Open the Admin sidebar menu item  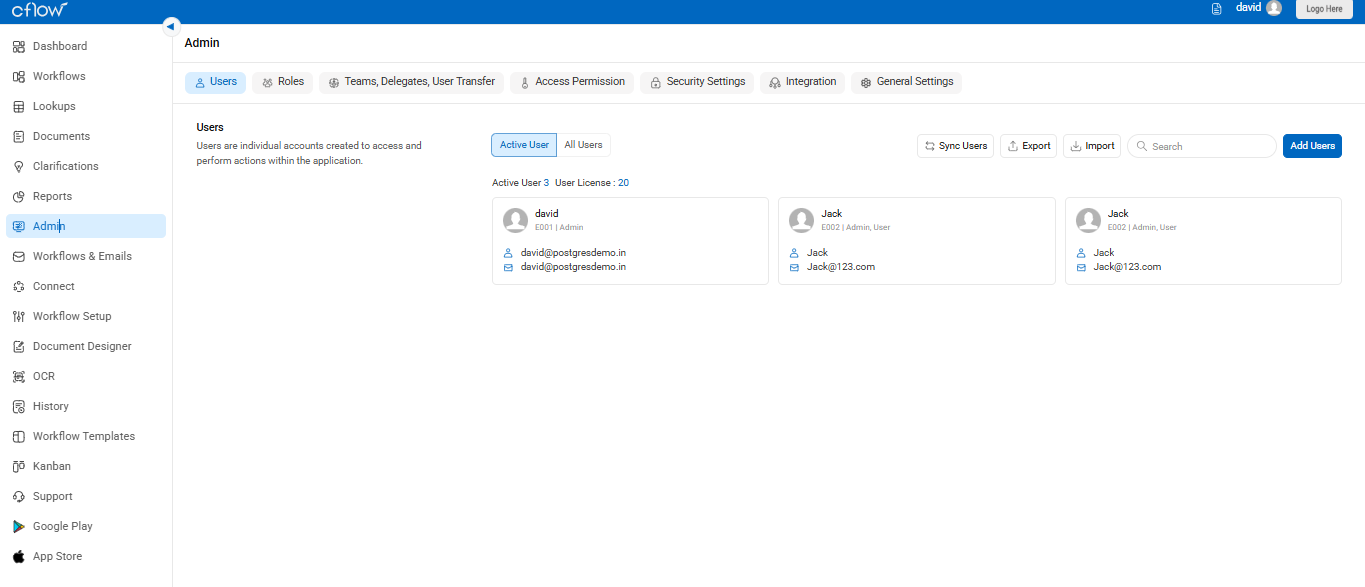[86, 226]
